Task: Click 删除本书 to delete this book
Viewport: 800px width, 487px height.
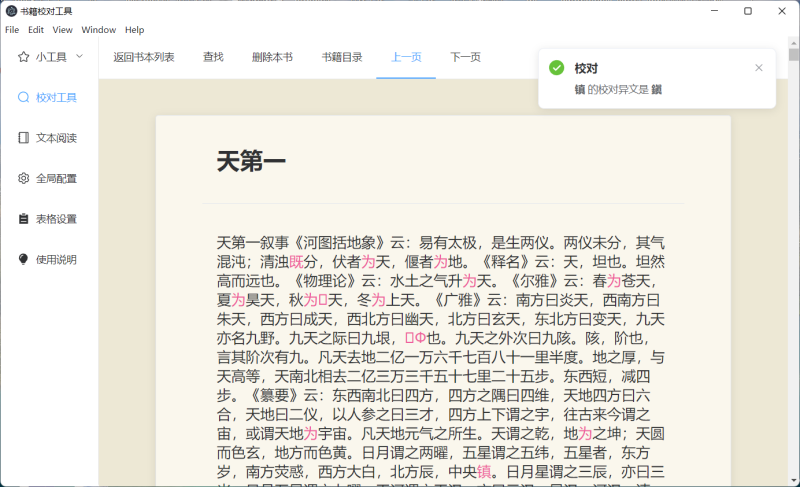Action: [272, 57]
